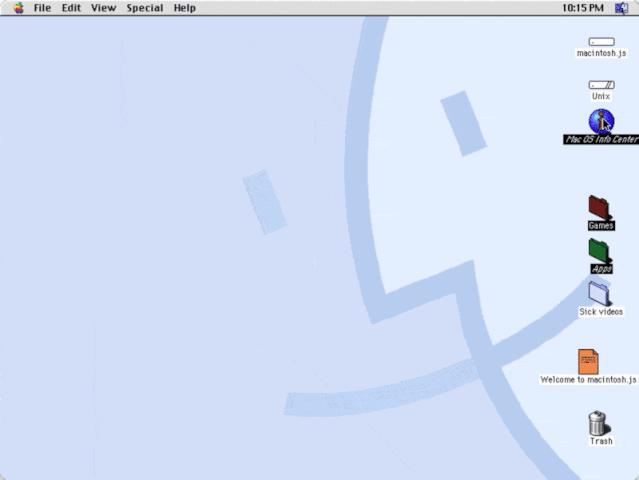Open the File menu

[42, 8]
